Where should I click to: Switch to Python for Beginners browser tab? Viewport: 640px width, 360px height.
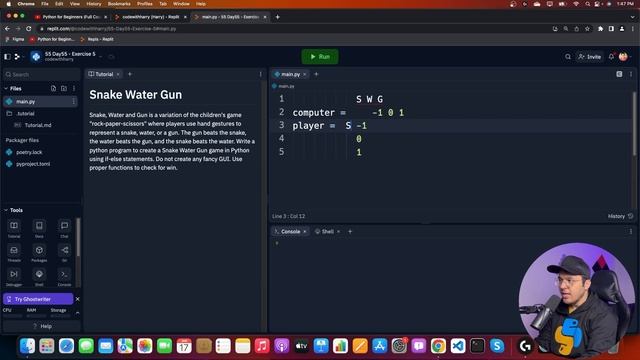pos(71,17)
